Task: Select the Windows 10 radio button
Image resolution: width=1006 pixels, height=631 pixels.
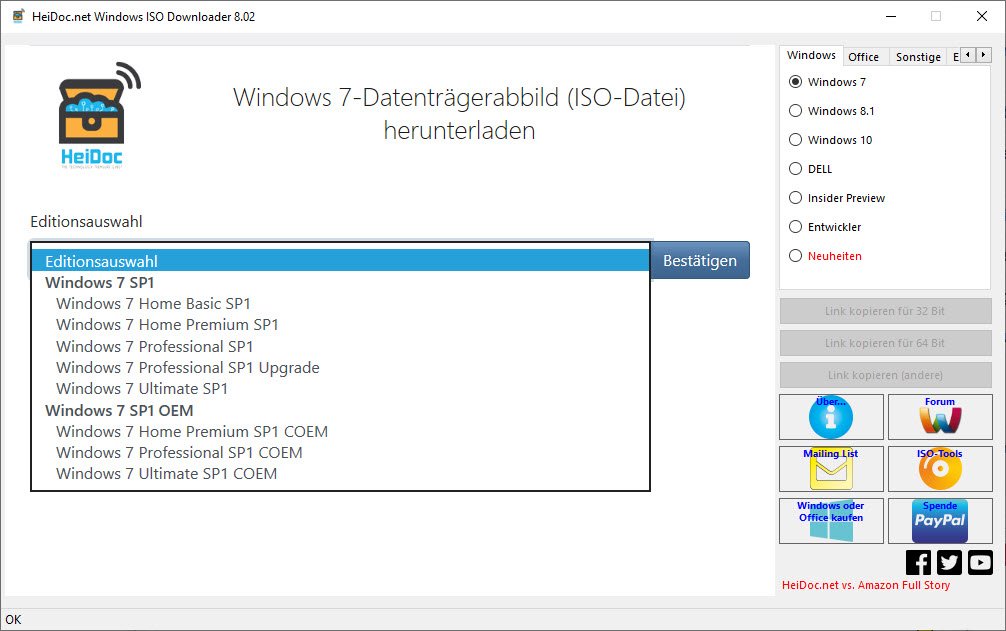Action: 795,139
